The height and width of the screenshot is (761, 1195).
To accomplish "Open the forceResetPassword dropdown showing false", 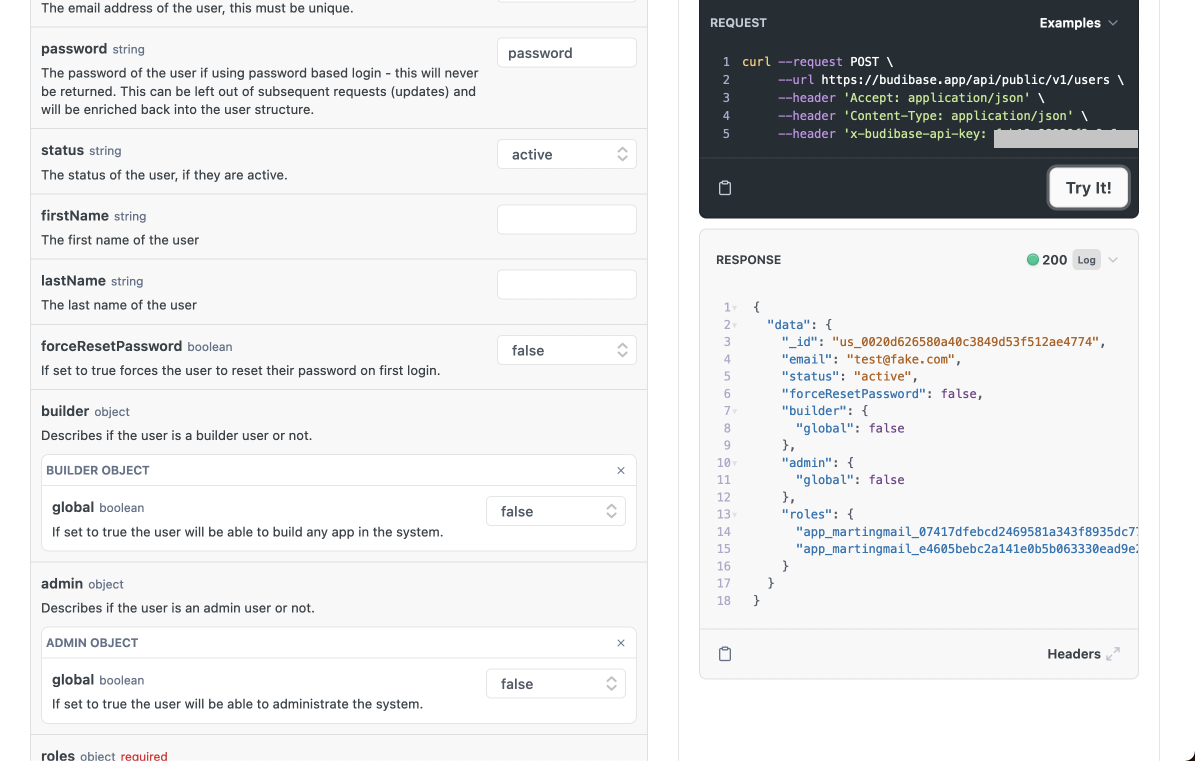I will click(x=566, y=350).
